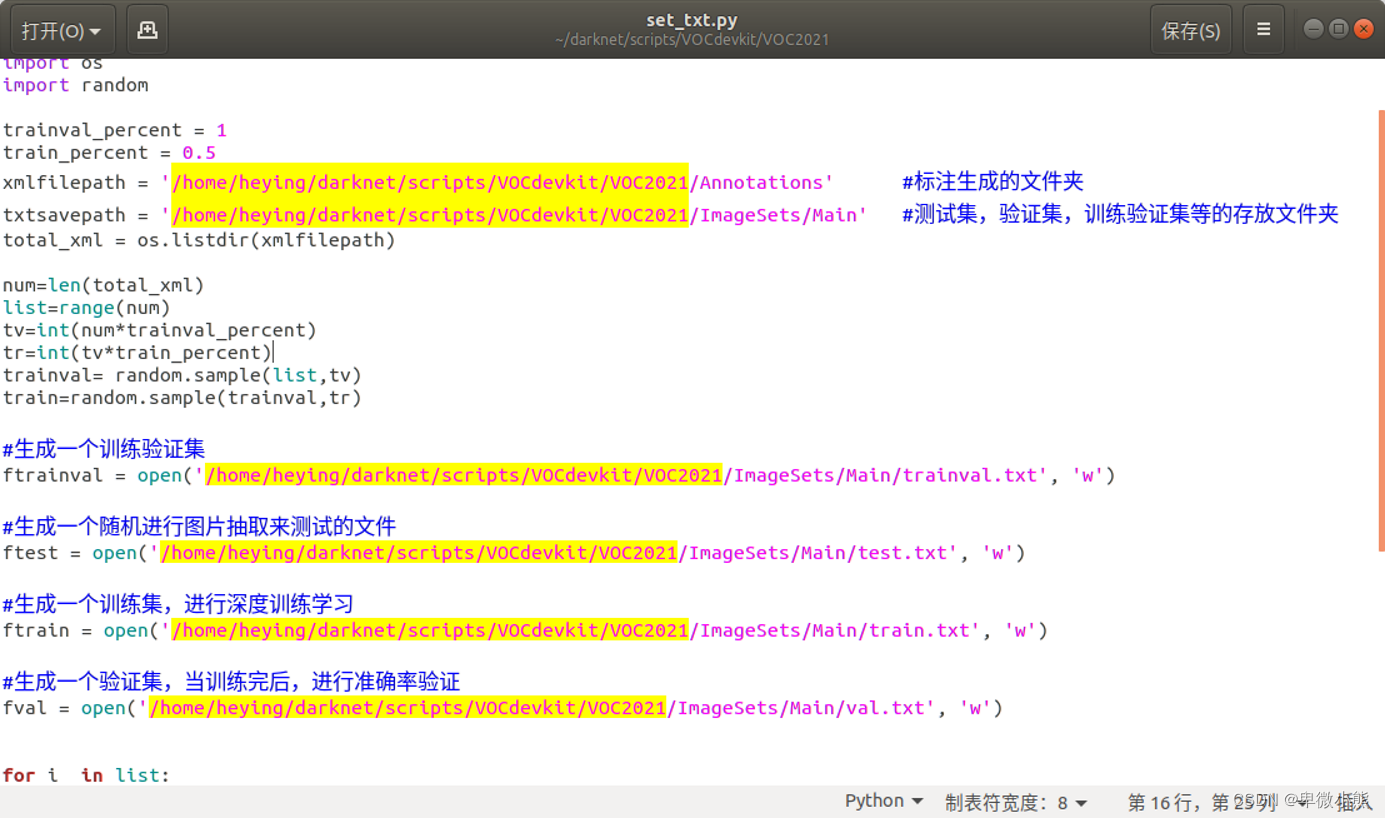Click the line 'train=random.sample(trainval,tr)'

(182, 398)
